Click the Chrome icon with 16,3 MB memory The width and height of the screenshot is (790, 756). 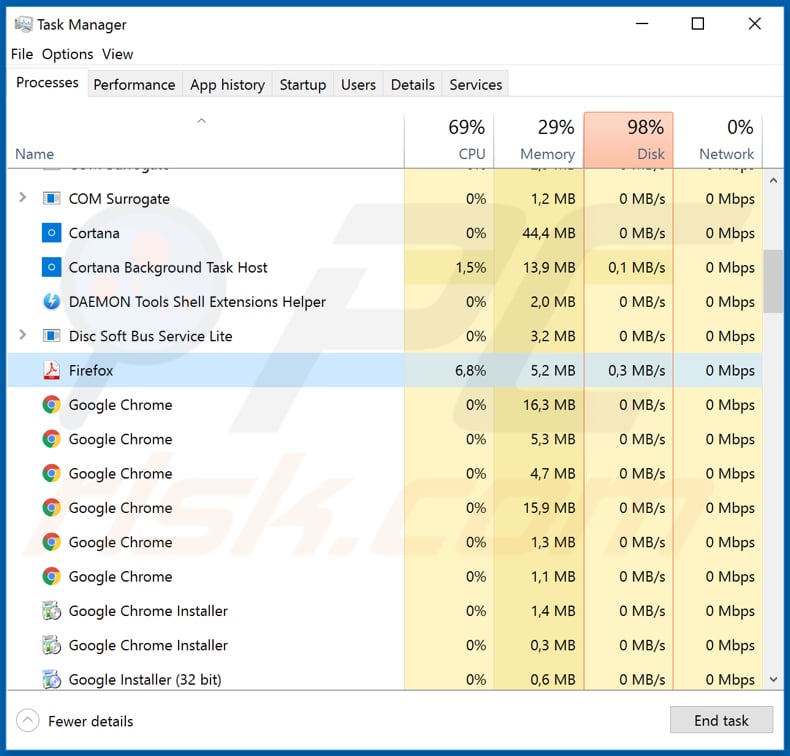pyautogui.click(x=51, y=404)
